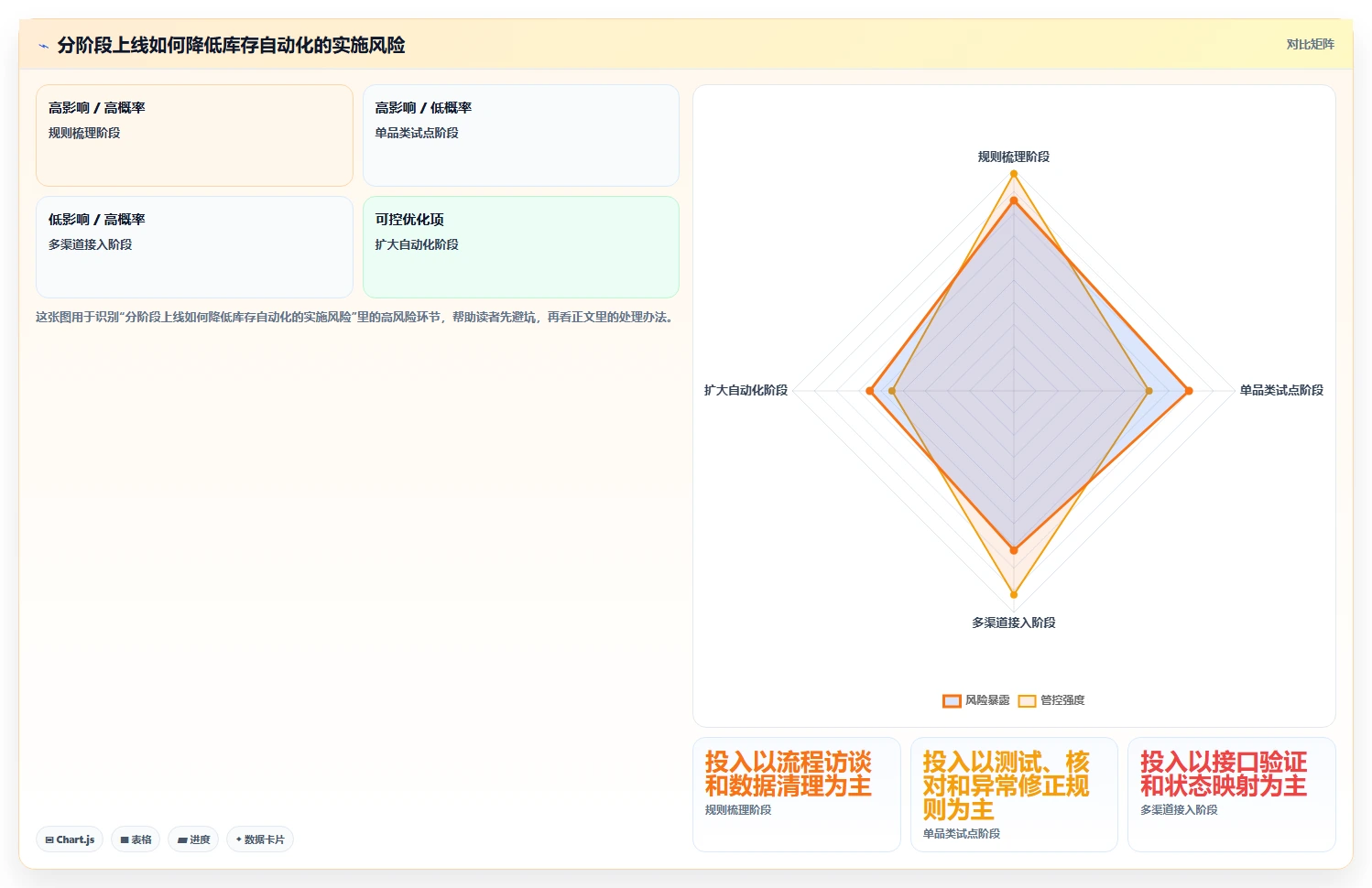The image size is (1372, 888).
Task: Toggle 管控强度 legend swatch
Action: tap(1027, 700)
